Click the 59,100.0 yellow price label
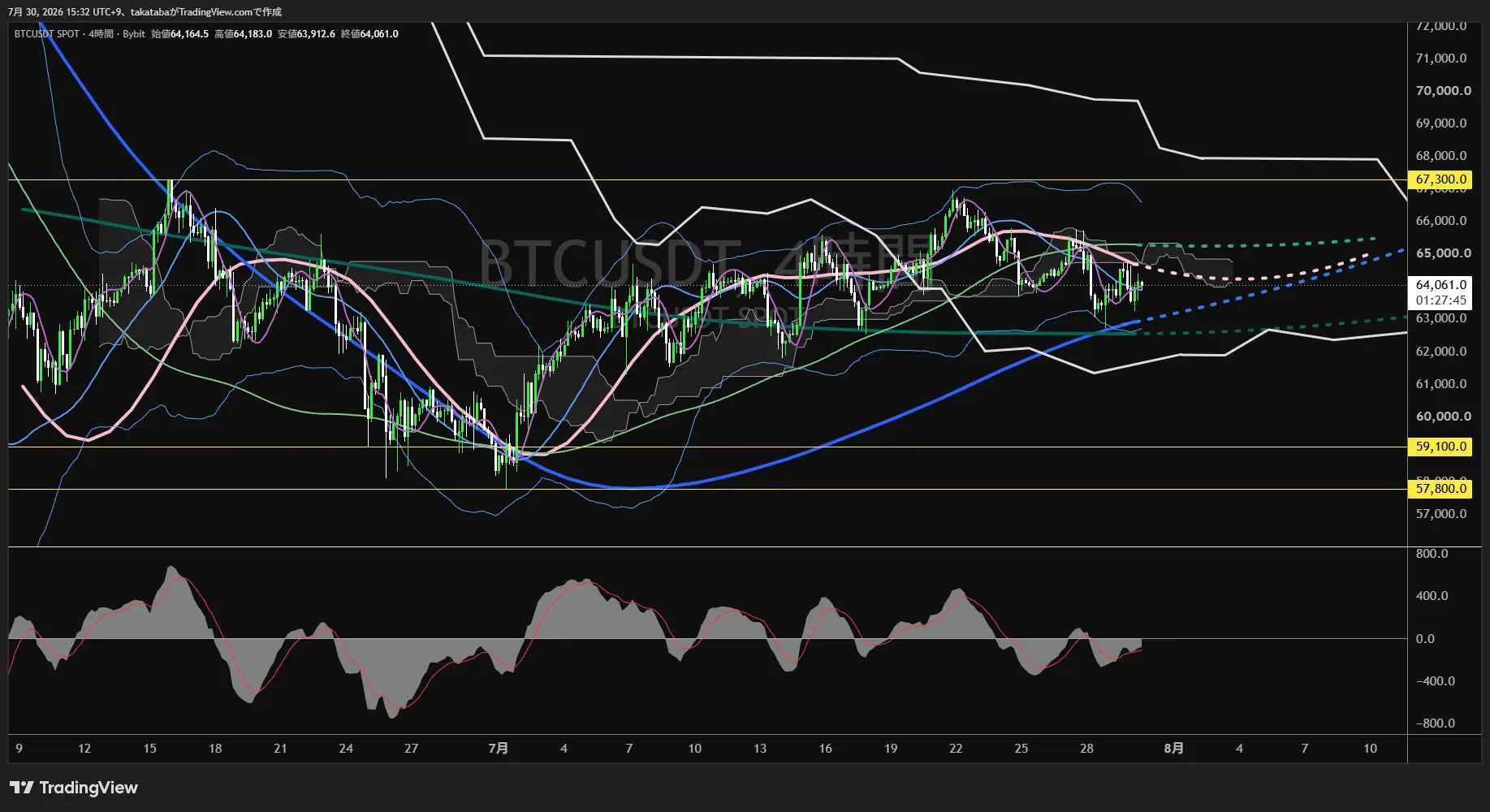 [x=1440, y=447]
